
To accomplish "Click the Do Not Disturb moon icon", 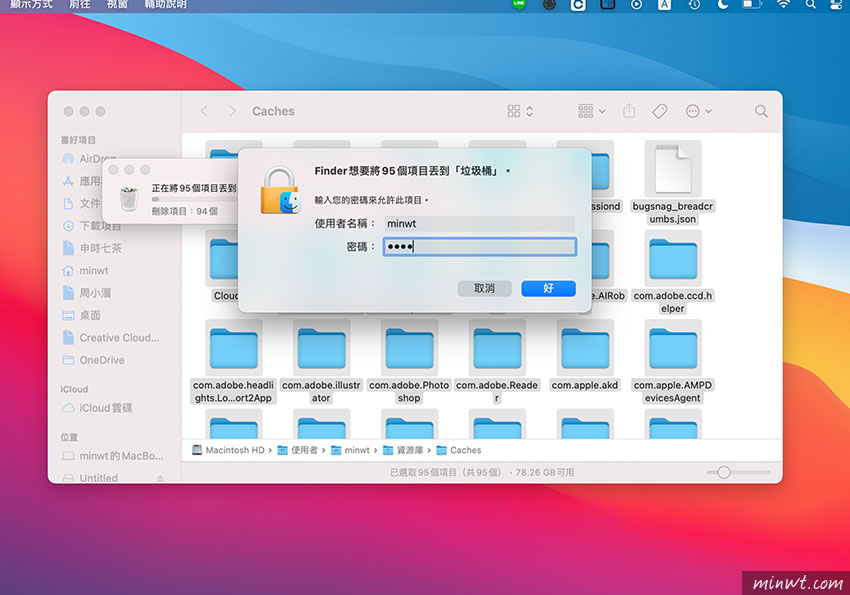I will [x=723, y=4].
